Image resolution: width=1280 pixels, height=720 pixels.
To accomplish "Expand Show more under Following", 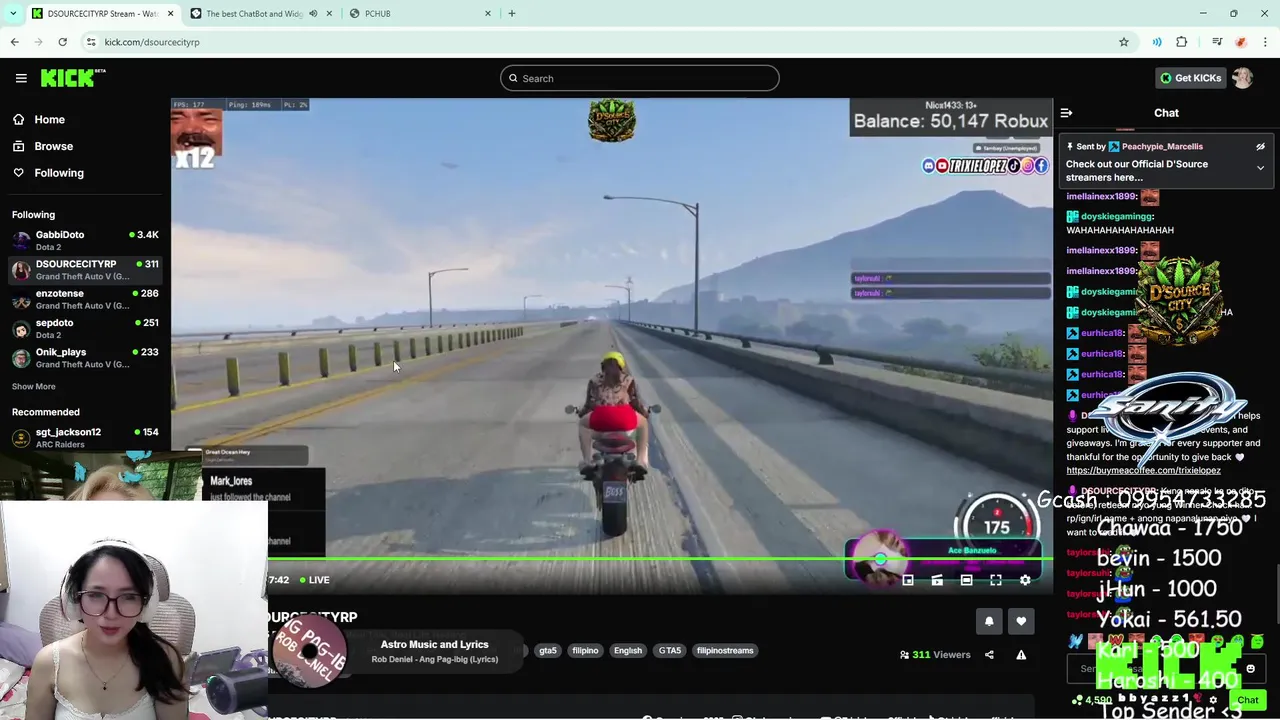I will pyautogui.click(x=33, y=386).
